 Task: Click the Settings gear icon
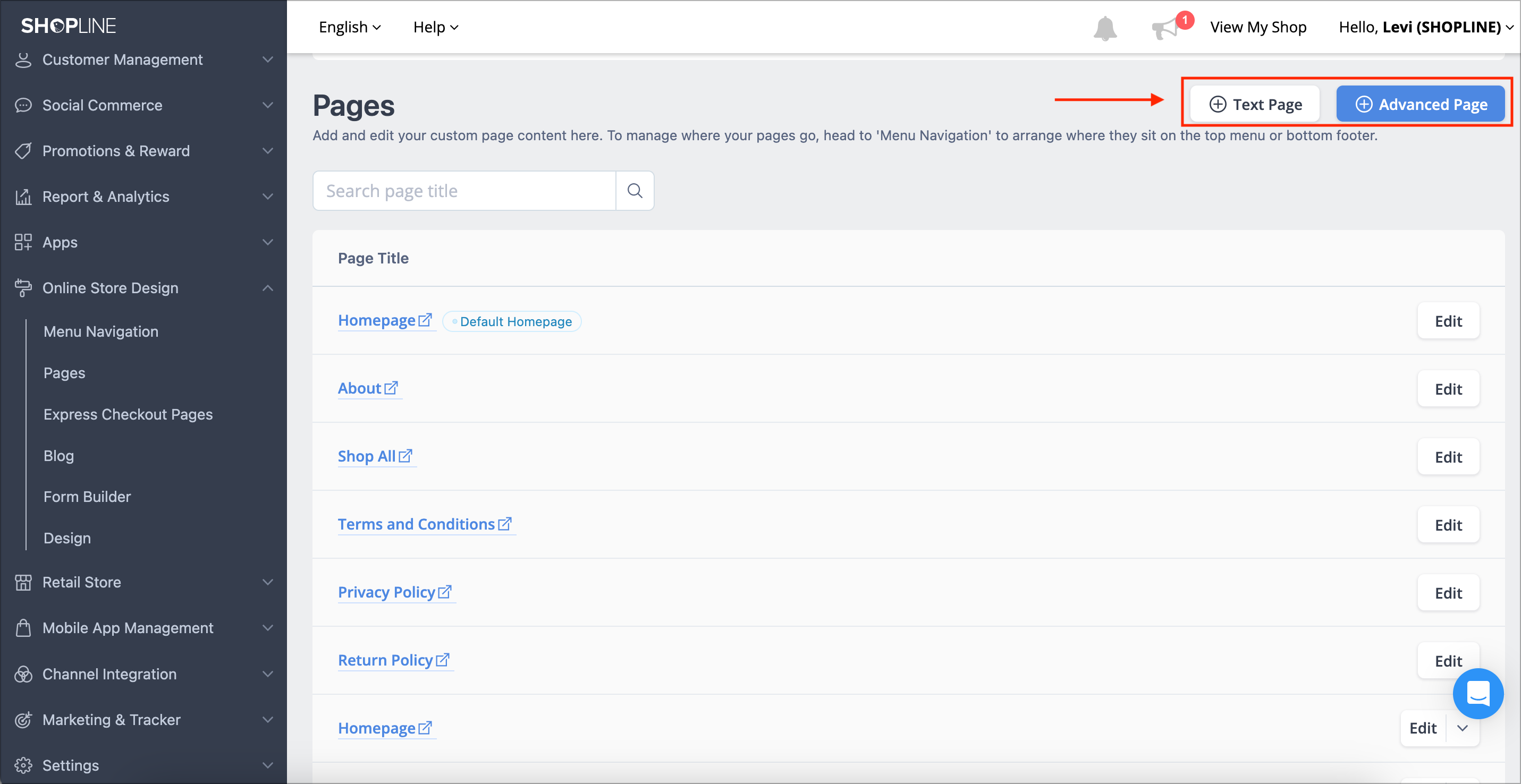[x=23, y=765]
